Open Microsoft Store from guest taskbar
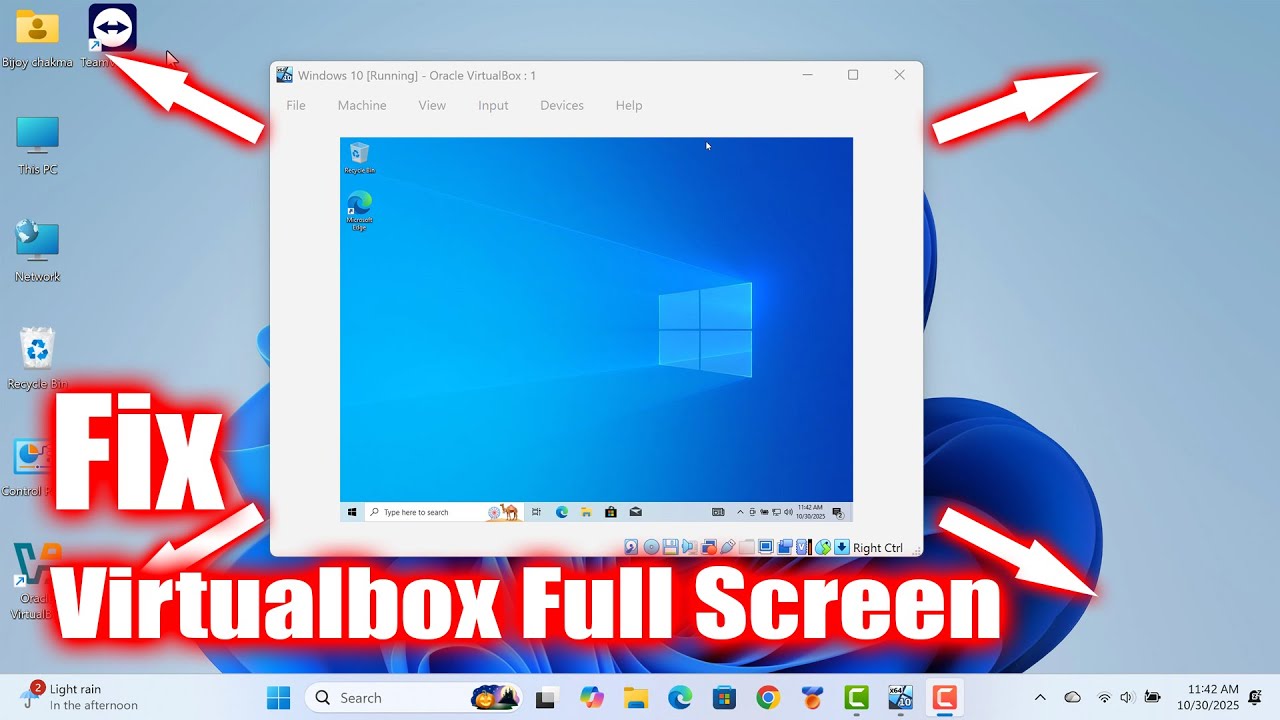This screenshot has height=720, width=1280. (x=611, y=512)
